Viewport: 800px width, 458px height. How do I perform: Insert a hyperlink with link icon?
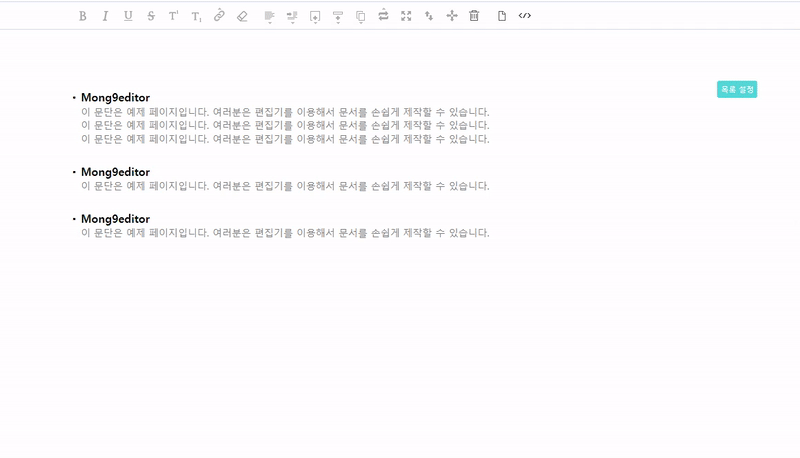click(x=219, y=16)
